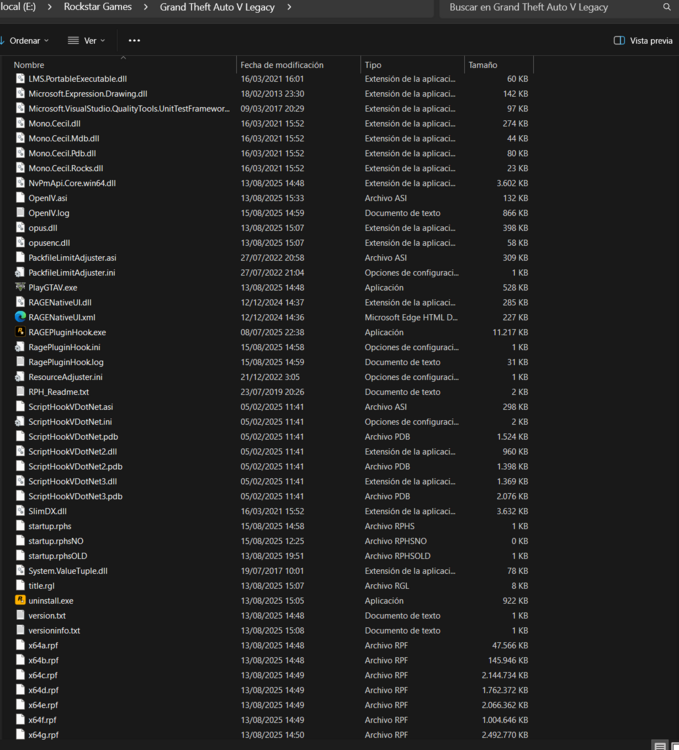Click the opus.dll file icon

pos(20,228)
